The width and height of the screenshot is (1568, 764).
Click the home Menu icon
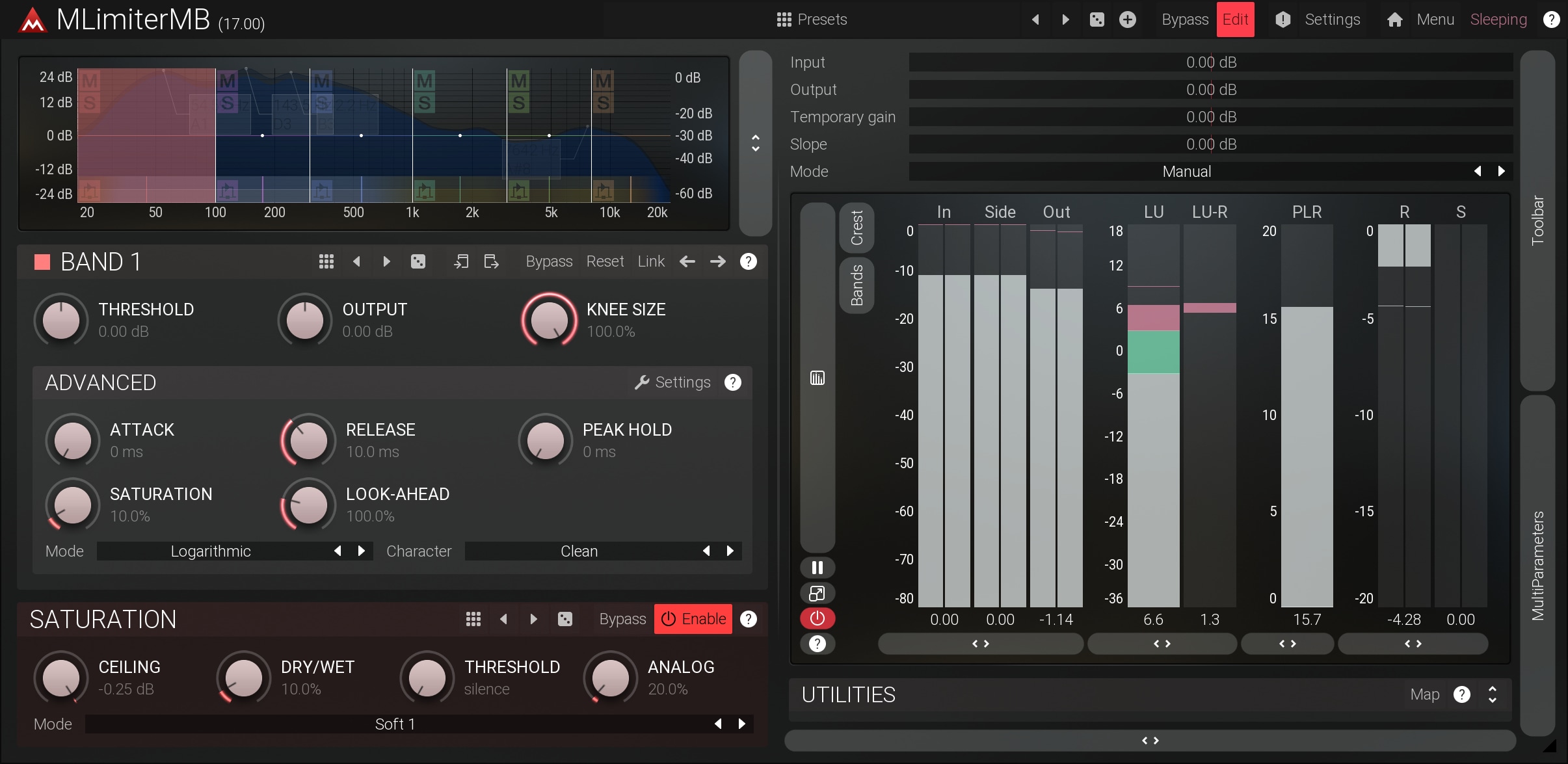click(1394, 20)
